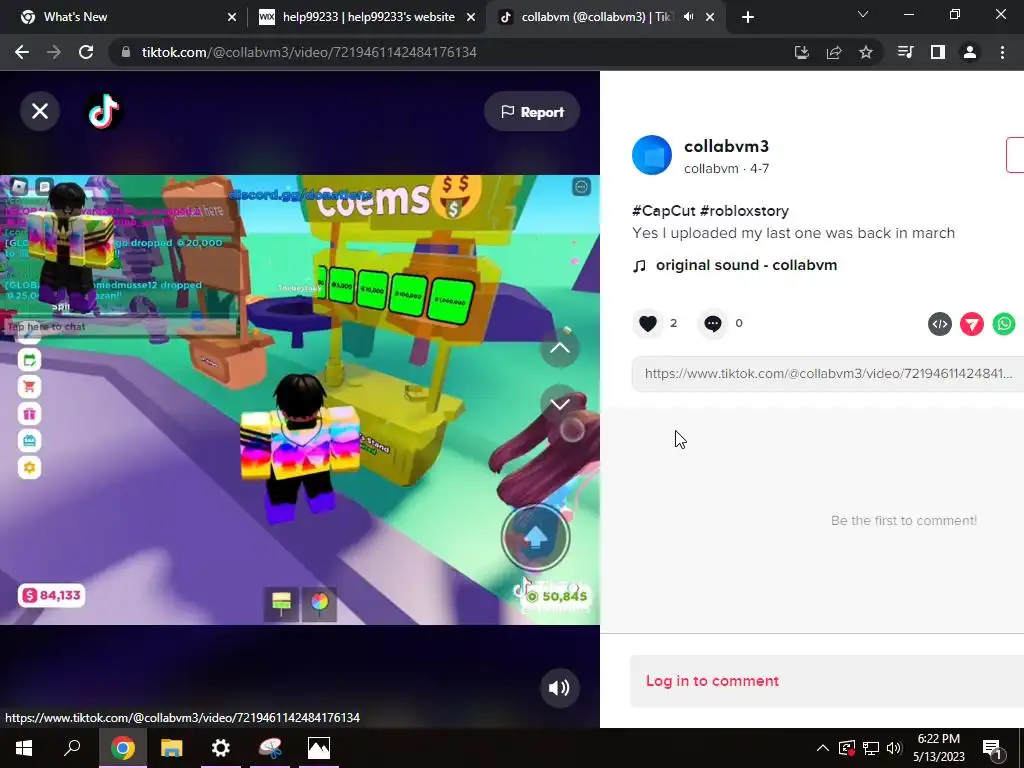Open the network icon in tray
1024x768 pixels.
click(x=871, y=748)
